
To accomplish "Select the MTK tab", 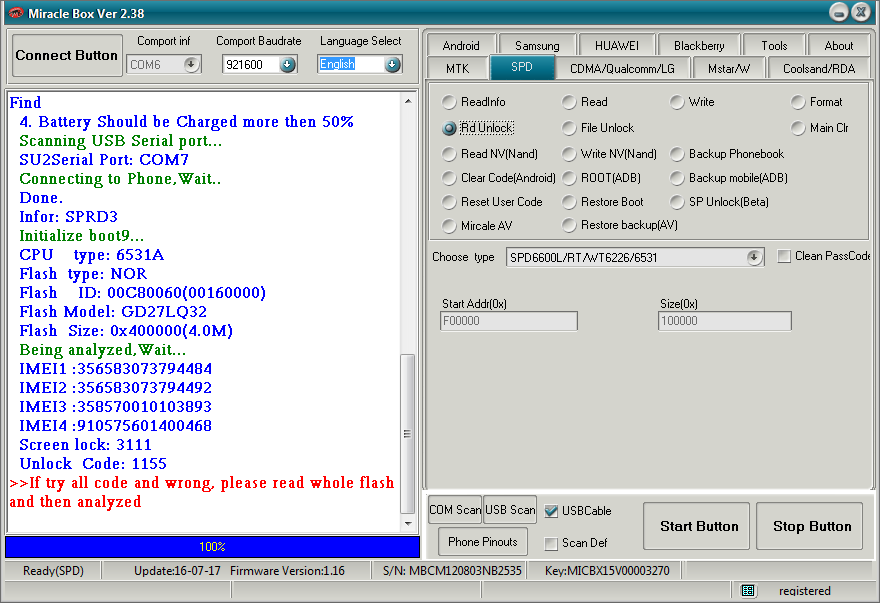I will point(457,68).
